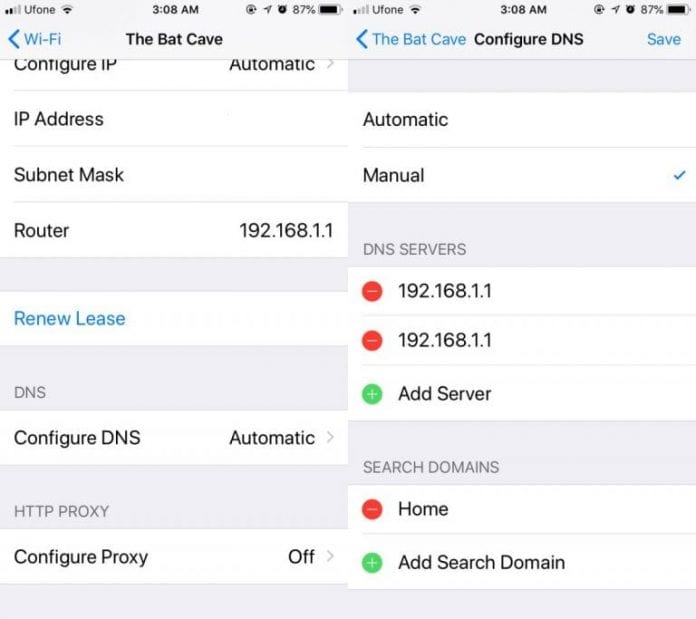The height and width of the screenshot is (619, 696).
Task: Go back using the Wi-Fi back arrow
Action: tap(14, 39)
